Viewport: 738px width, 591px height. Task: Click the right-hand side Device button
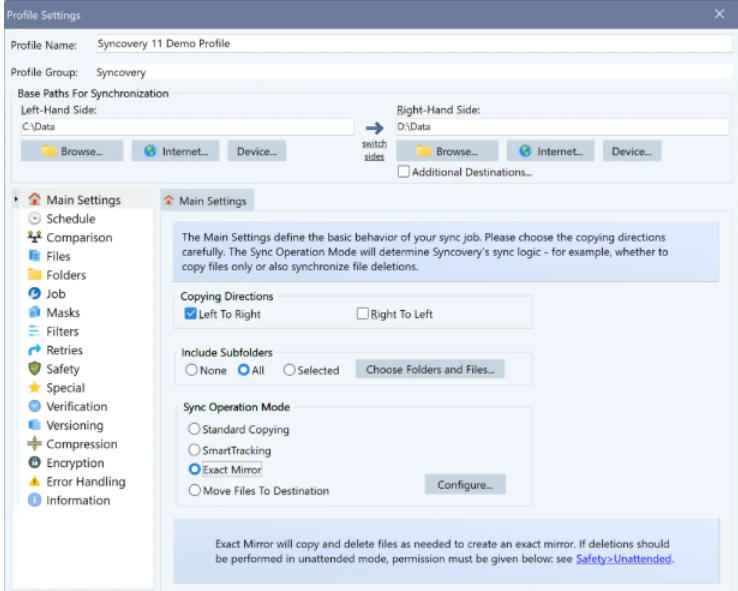tap(632, 151)
